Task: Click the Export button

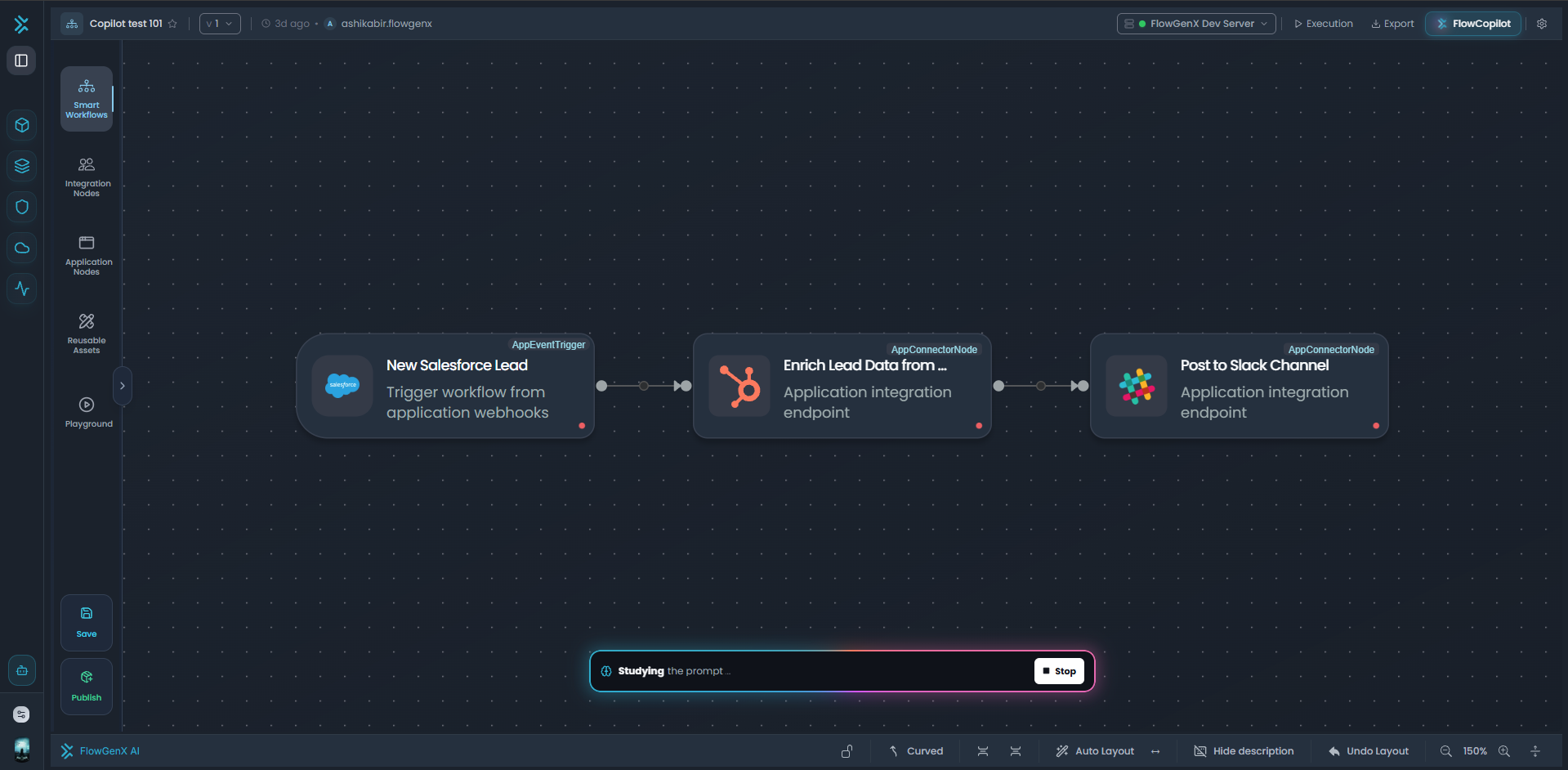Action: pyautogui.click(x=1392, y=24)
